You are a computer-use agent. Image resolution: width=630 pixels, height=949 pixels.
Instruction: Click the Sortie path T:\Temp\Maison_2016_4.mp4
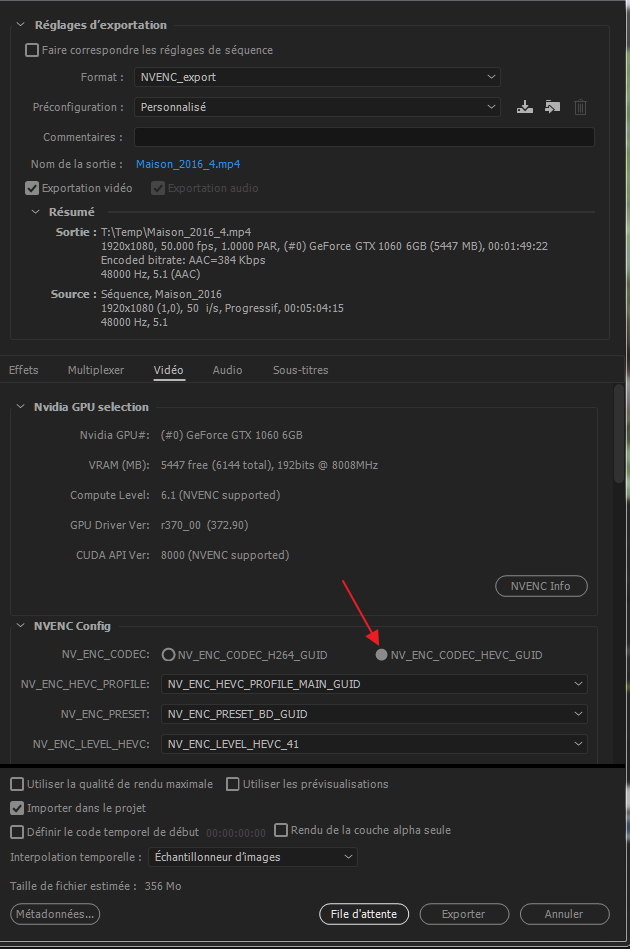coord(176,232)
